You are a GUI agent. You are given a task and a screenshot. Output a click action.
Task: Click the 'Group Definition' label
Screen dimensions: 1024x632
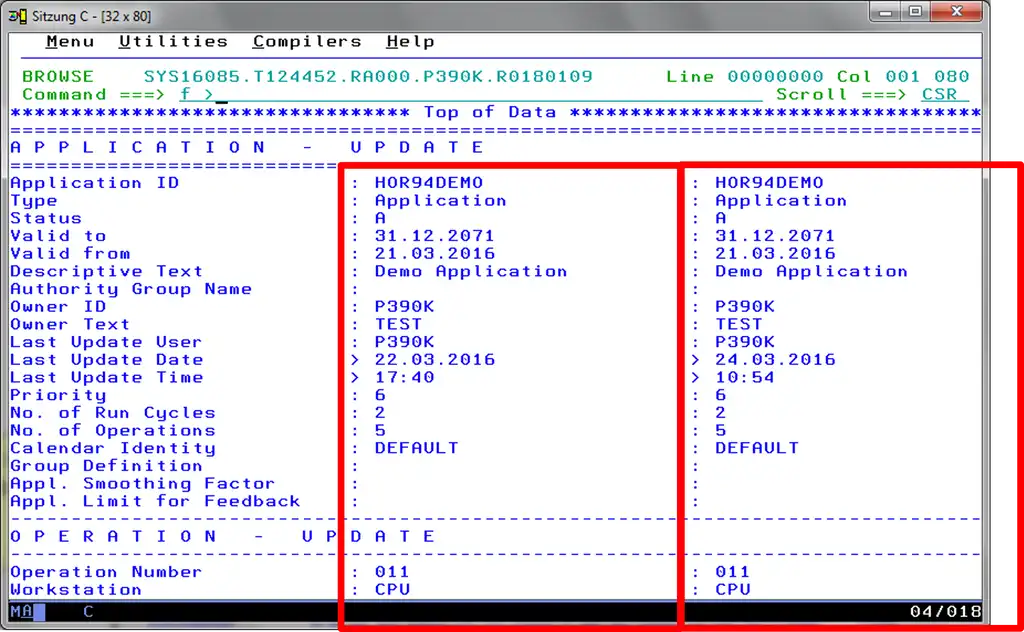[106, 466]
